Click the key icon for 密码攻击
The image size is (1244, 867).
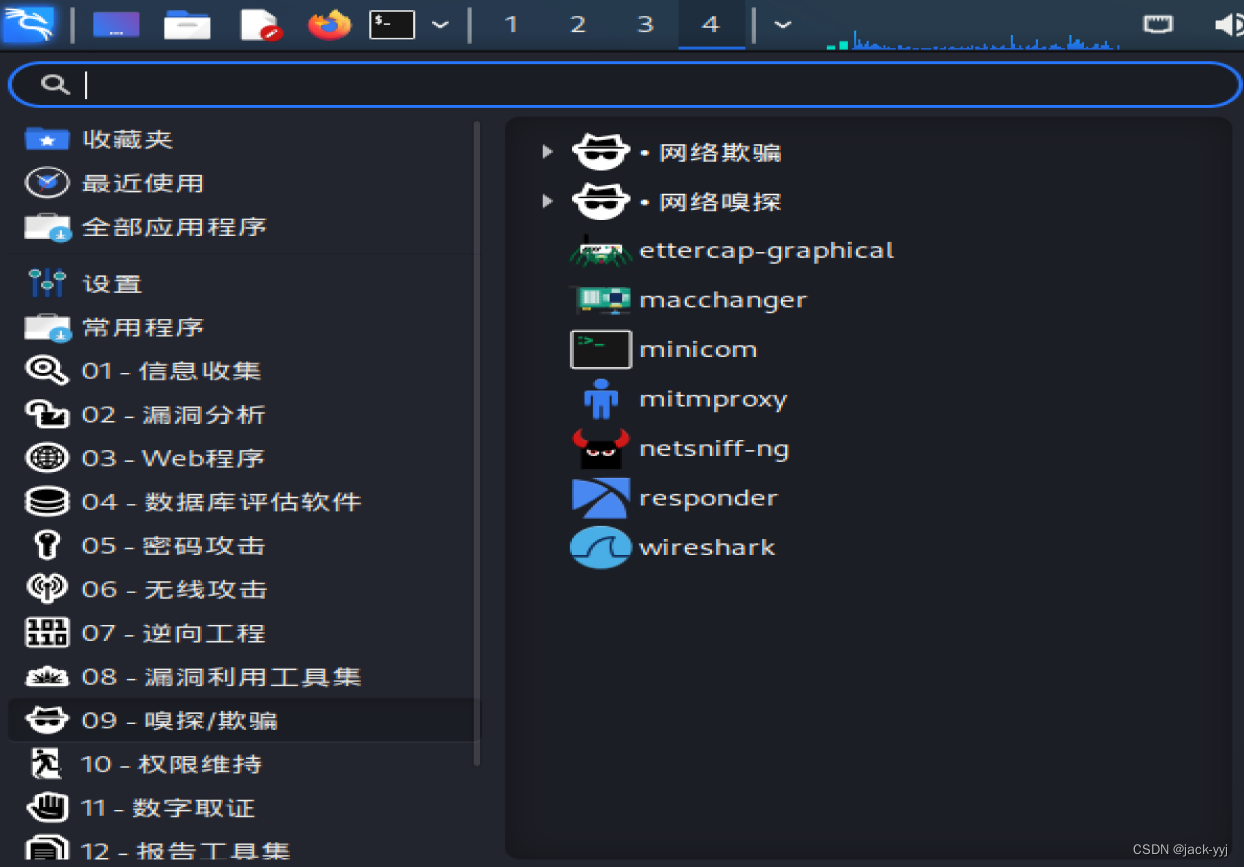click(x=47, y=546)
